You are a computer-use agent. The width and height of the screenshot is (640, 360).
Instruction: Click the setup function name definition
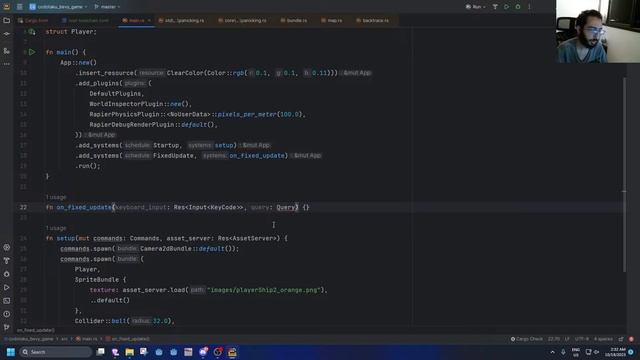coord(65,238)
